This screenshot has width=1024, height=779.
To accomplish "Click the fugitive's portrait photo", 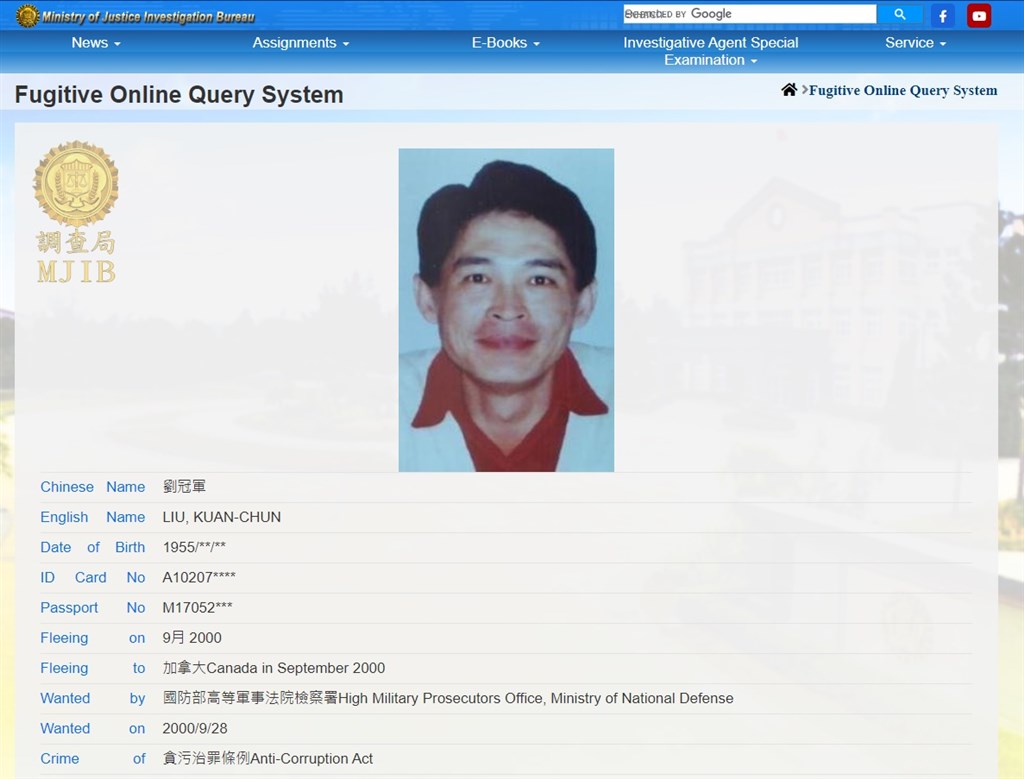I will 506,310.
